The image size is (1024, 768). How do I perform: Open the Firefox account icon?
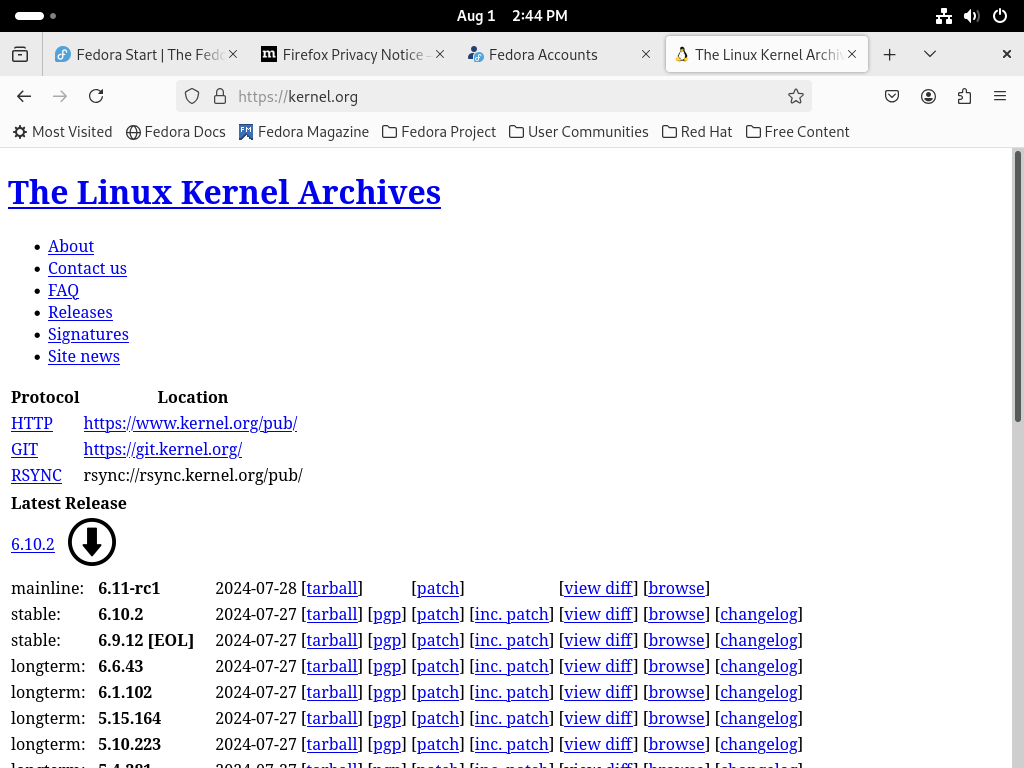[928, 97]
